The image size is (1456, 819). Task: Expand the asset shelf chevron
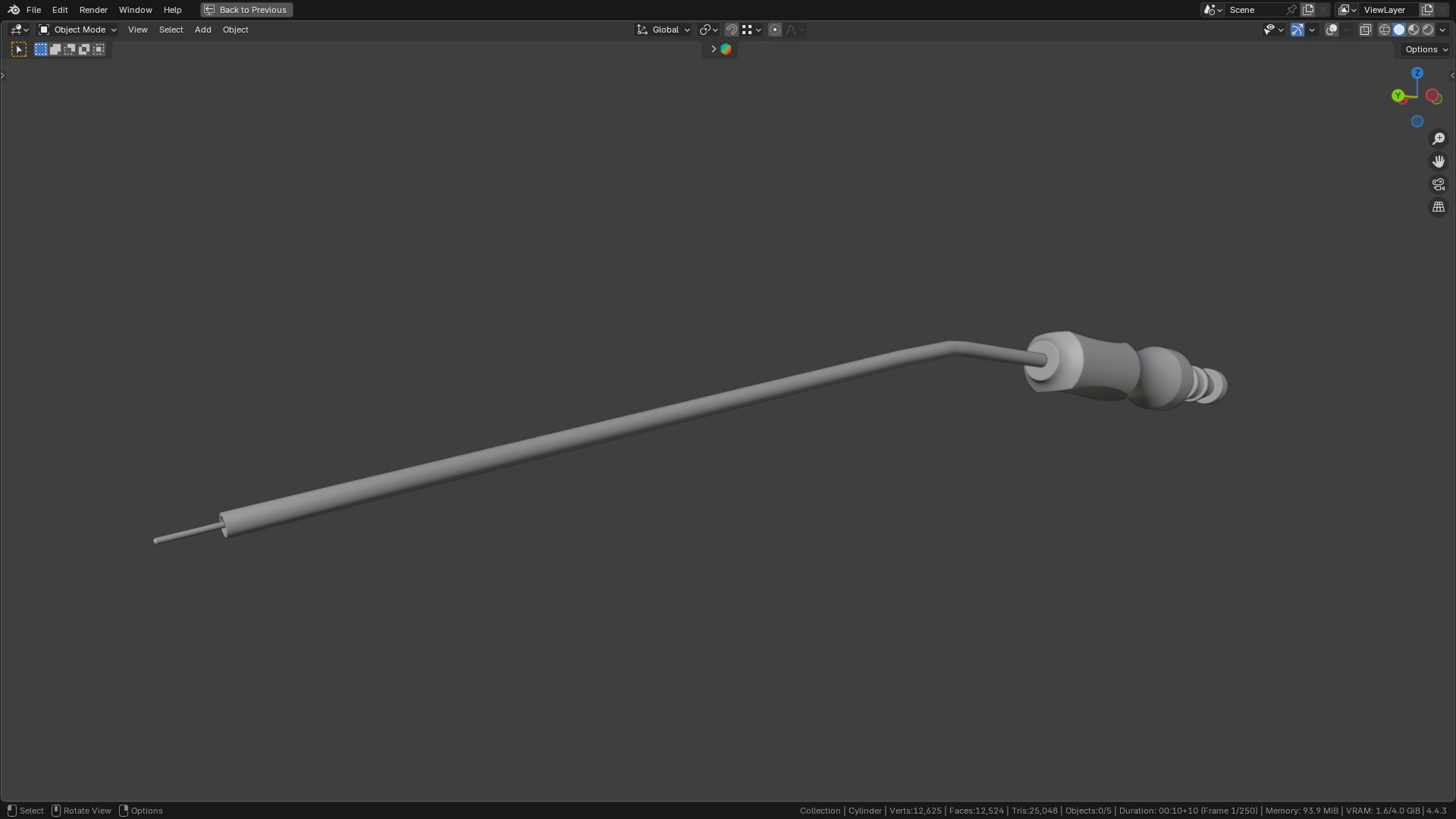point(713,49)
